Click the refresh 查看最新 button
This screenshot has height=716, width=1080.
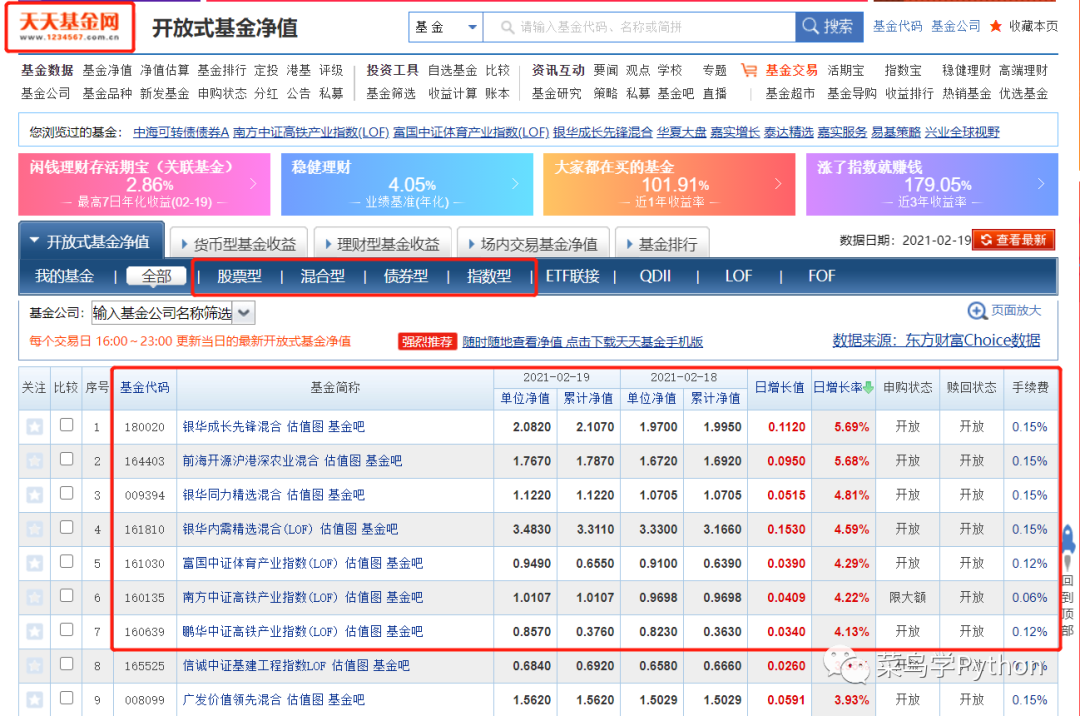tap(1013, 240)
